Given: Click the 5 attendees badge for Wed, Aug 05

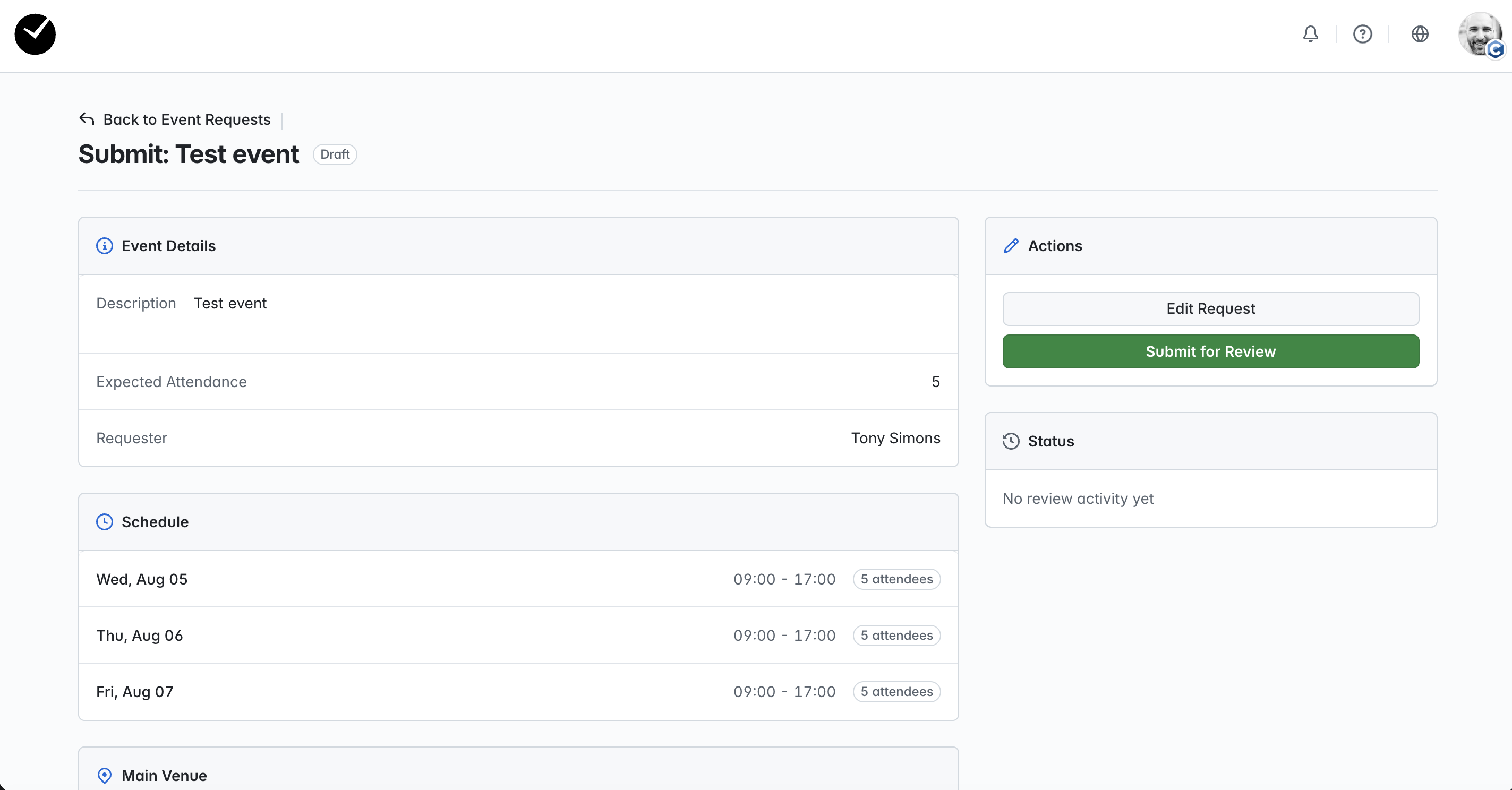Looking at the screenshot, I should (x=896, y=579).
